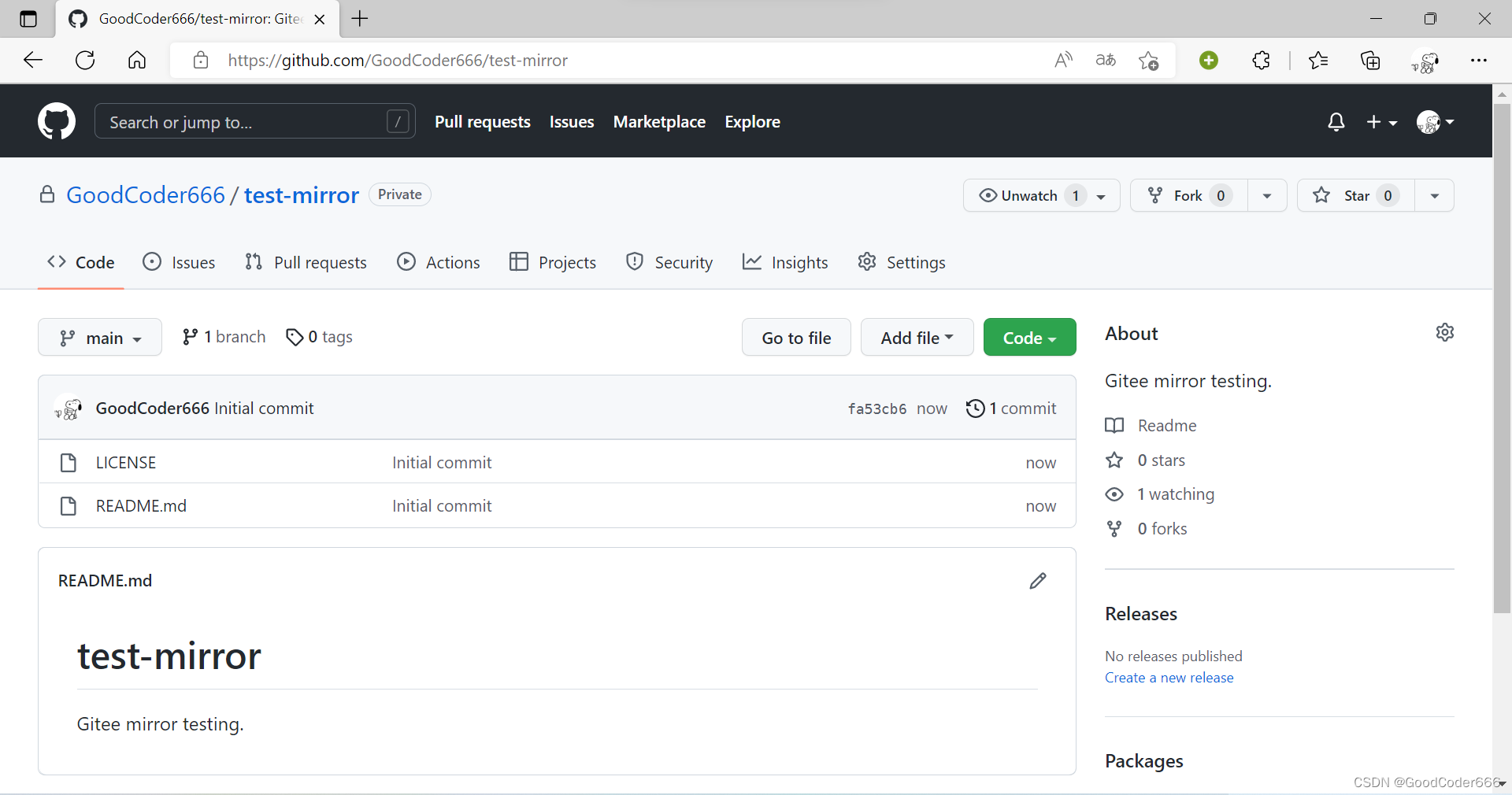The width and height of the screenshot is (1512, 795).
Task: Open browser Settings and more ellipsis
Action: coord(1479,60)
